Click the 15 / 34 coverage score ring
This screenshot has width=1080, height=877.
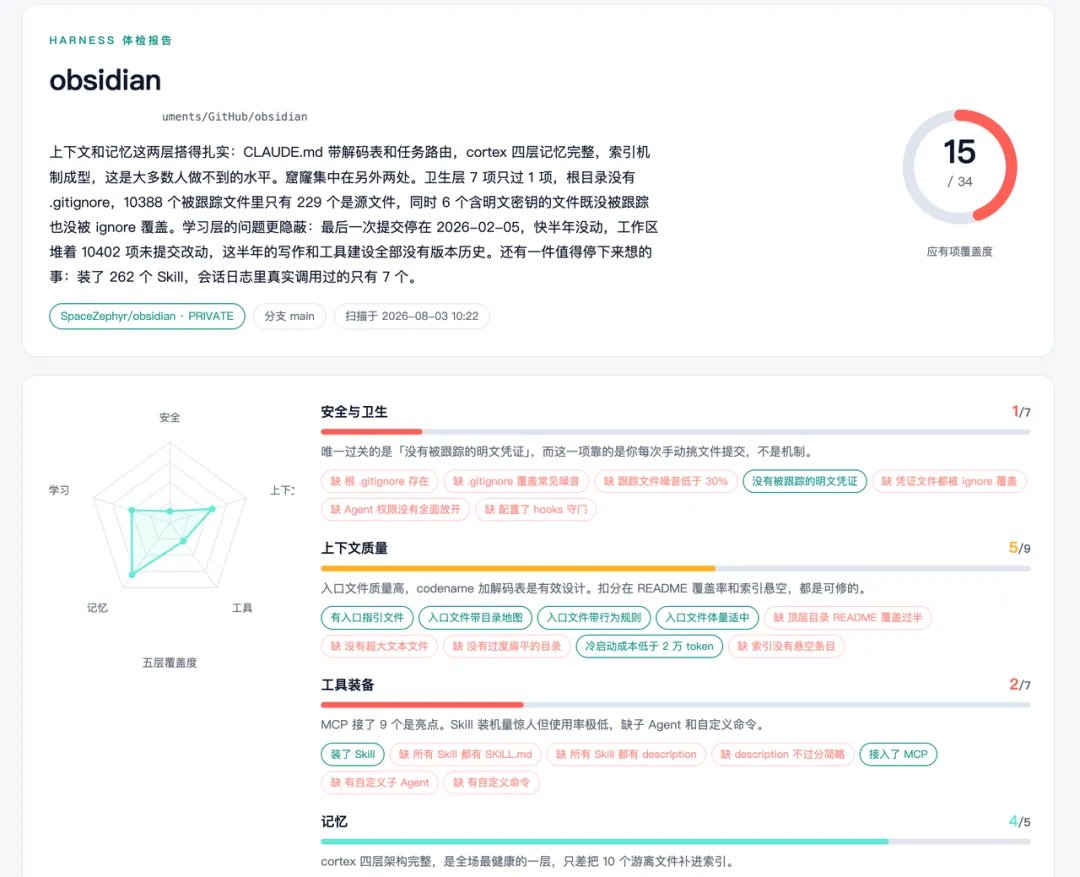point(959,167)
